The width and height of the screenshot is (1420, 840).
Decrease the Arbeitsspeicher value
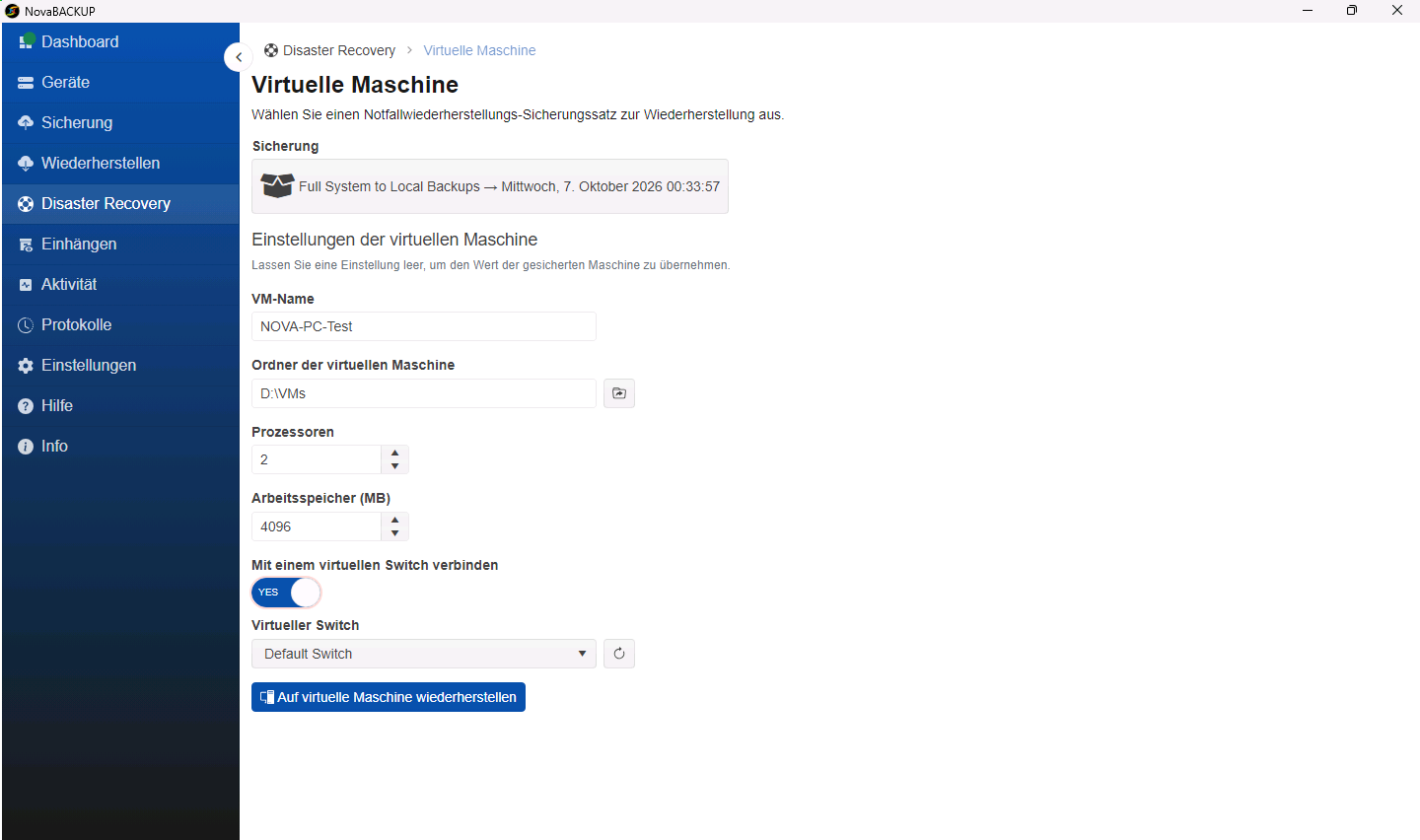[x=395, y=533]
